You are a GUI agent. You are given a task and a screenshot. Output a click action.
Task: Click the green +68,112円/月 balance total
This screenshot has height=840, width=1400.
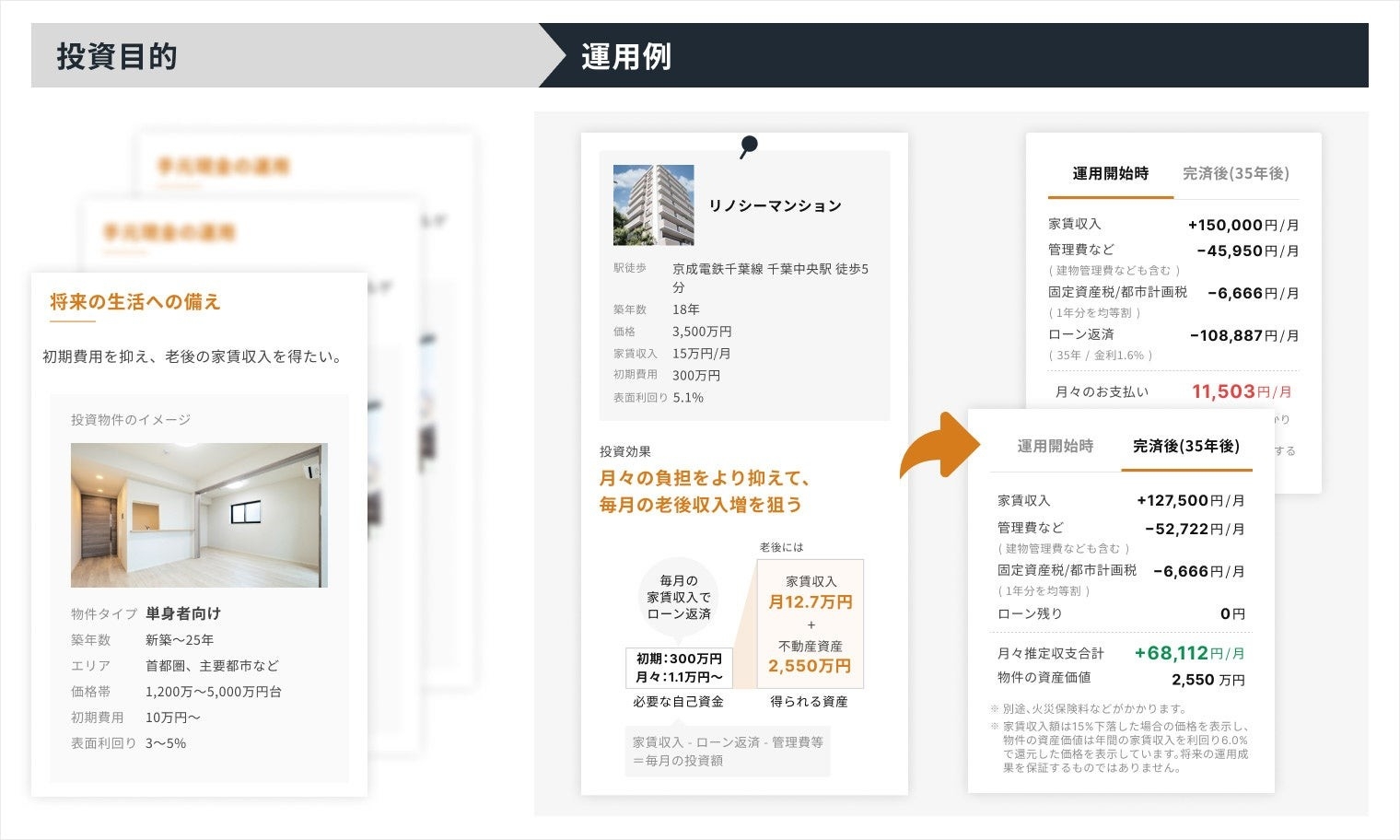1188,654
